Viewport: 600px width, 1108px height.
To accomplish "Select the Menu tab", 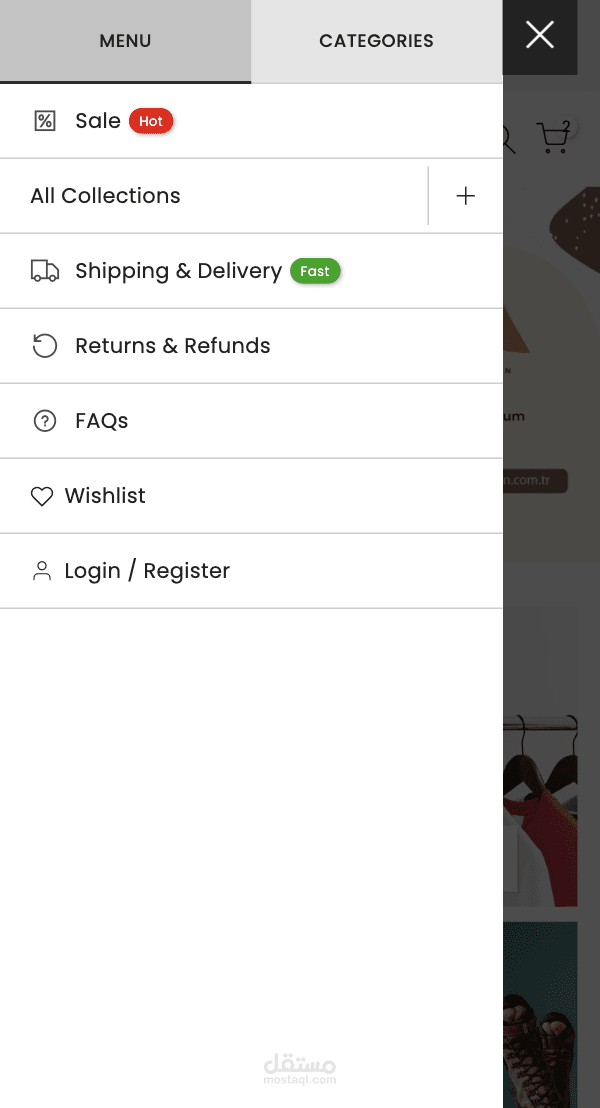I will [125, 41].
